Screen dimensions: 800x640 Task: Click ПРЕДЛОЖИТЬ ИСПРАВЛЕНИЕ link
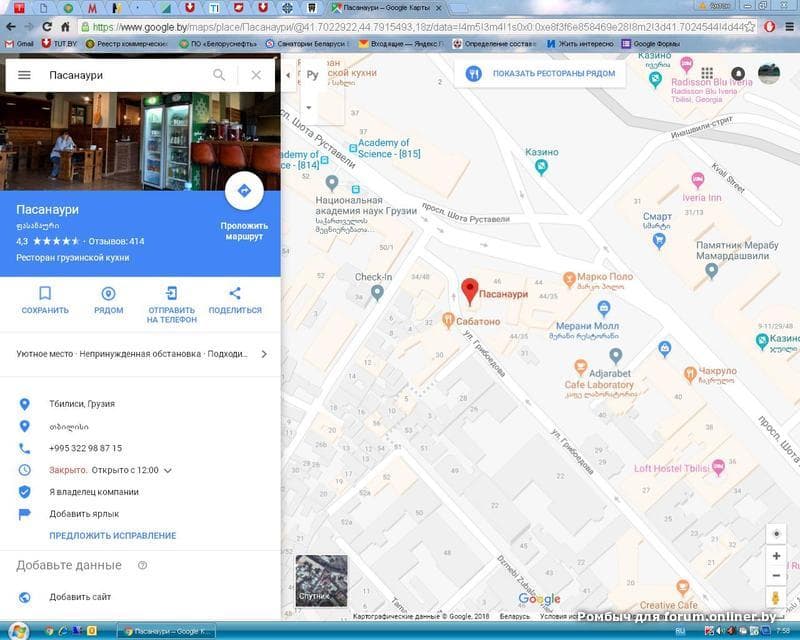[x=113, y=535]
